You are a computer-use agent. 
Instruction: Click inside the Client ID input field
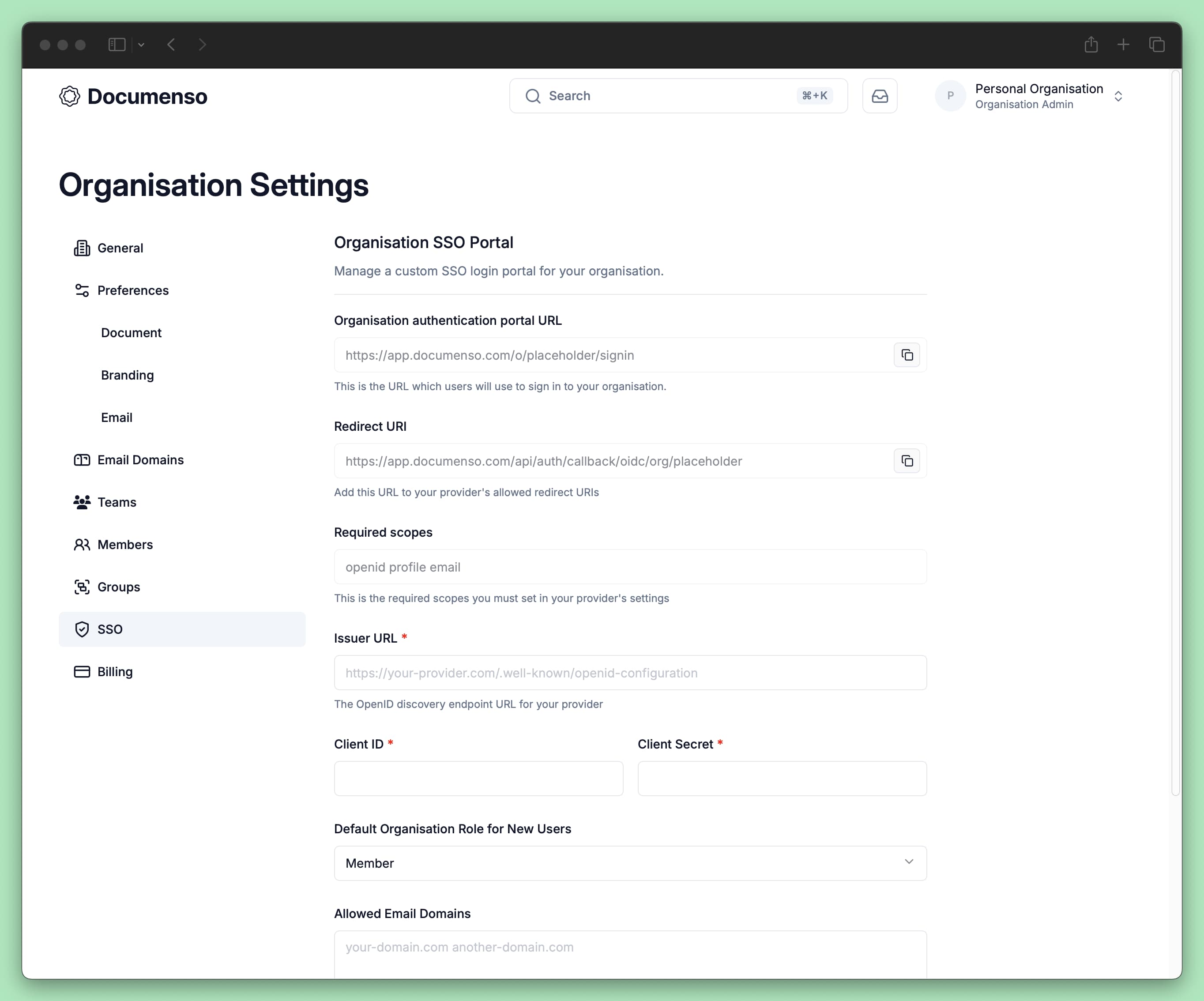(478, 779)
